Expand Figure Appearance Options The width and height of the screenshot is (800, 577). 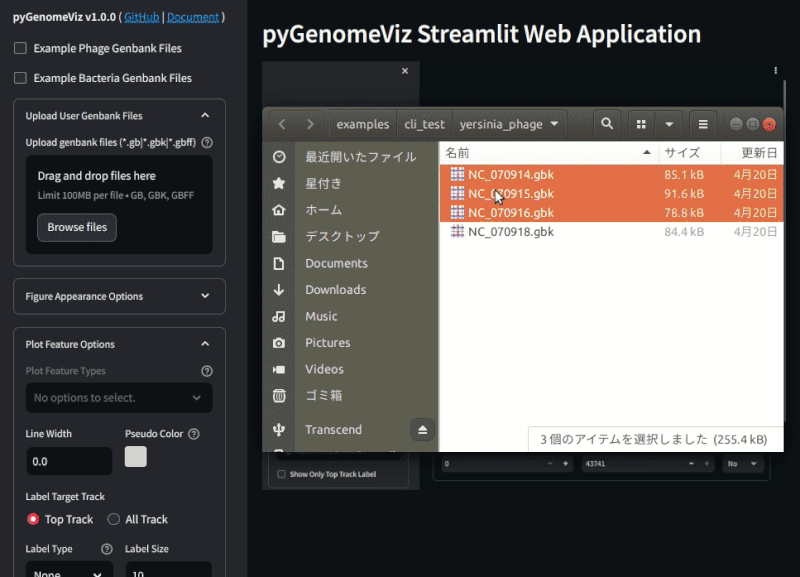tap(118, 296)
